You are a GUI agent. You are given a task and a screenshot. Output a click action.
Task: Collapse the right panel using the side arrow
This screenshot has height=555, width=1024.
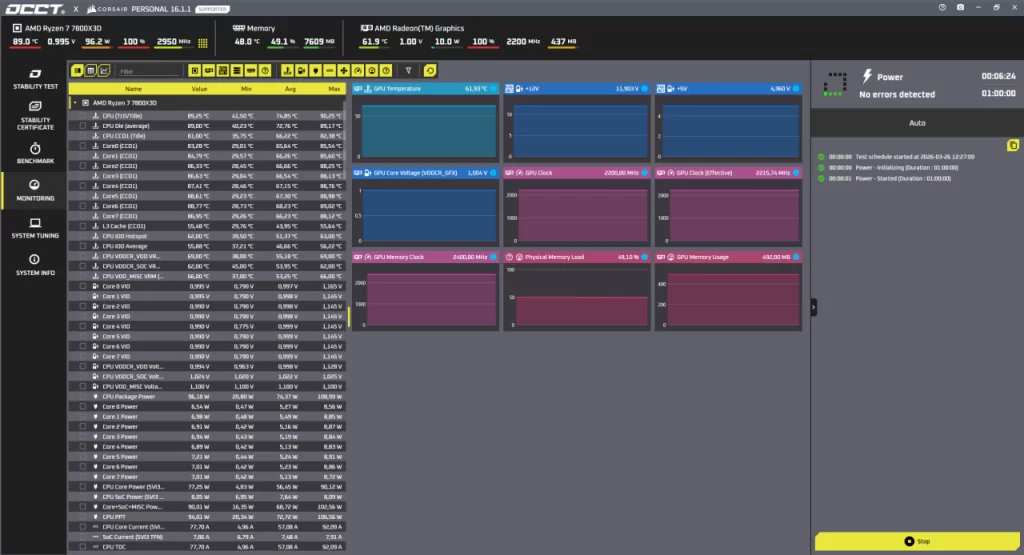tap(813, 307)
